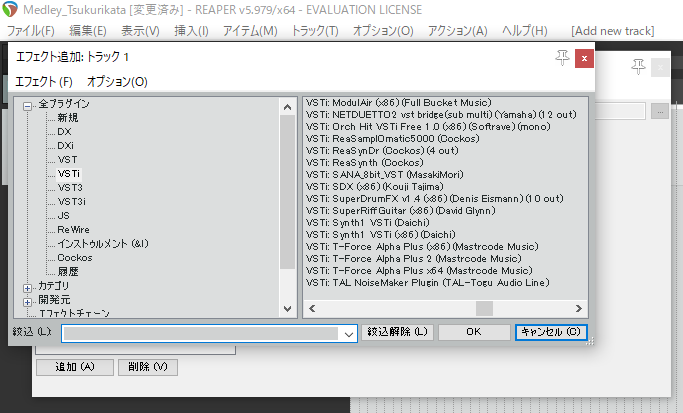Viewport: 683px width, 413px height.
Task: Select VSTi: ReaSynDr (Cockos) (4 out)
Action: pyautogui.click(x=382, y=151)
